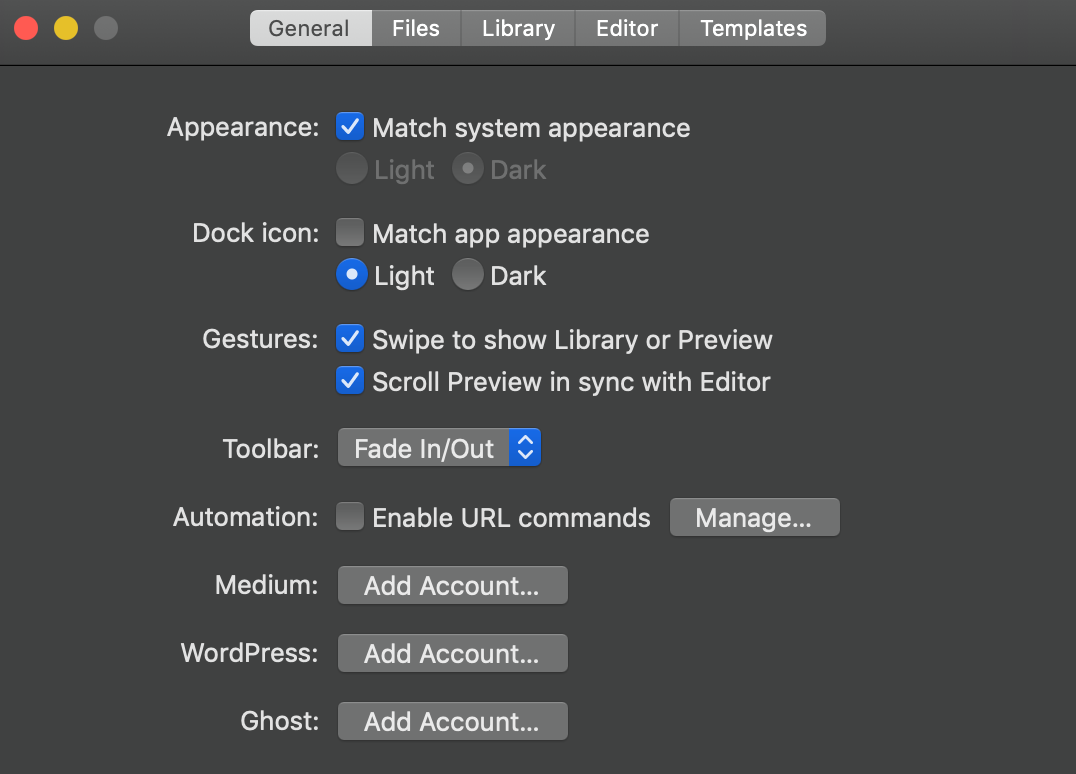Enable Match app appearance for Dock icon
The height and width of the screenshot is (774, 1076).
(x=350, y=233)
